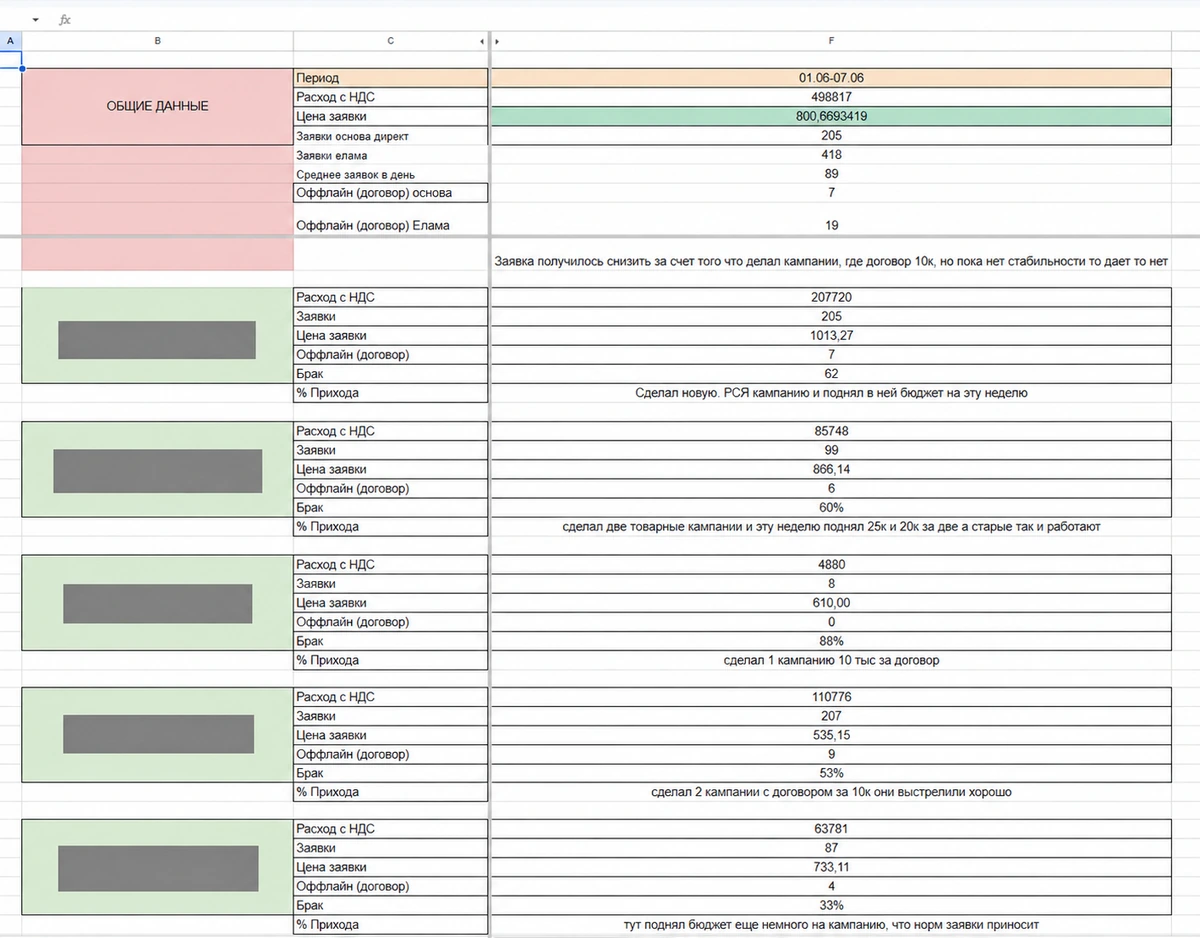Click the ОБЩИЕ ДАННЫЕ cell
This screenshot has height=938, width=1200.
157,106
